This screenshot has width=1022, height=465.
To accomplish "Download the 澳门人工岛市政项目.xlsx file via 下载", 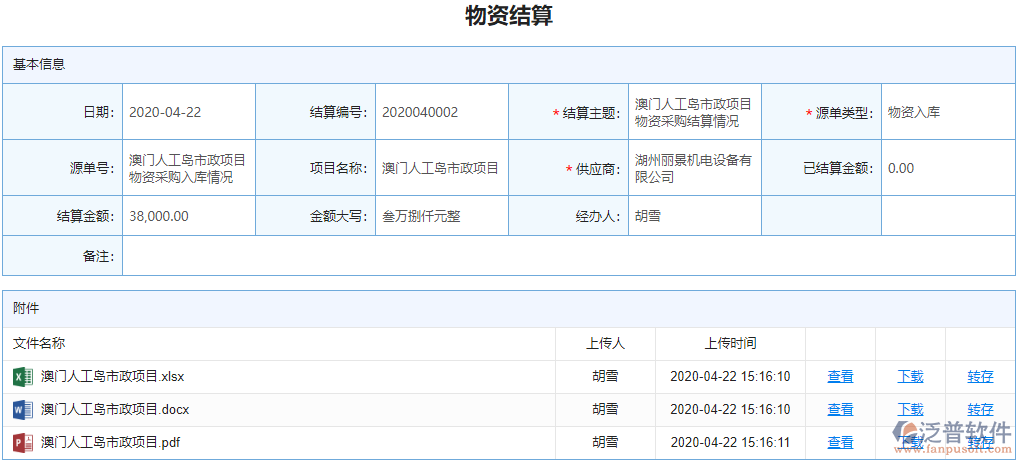I will [910, 377].
